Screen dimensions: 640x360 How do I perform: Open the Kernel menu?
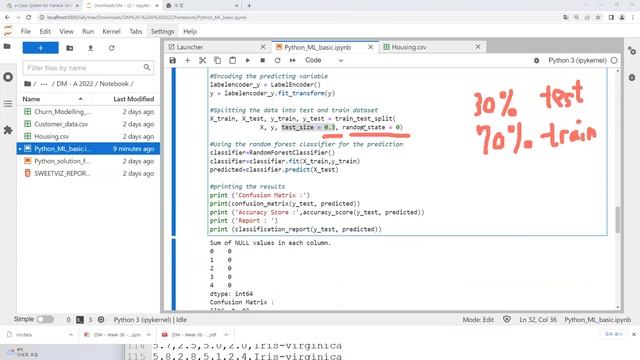[111, 31]
